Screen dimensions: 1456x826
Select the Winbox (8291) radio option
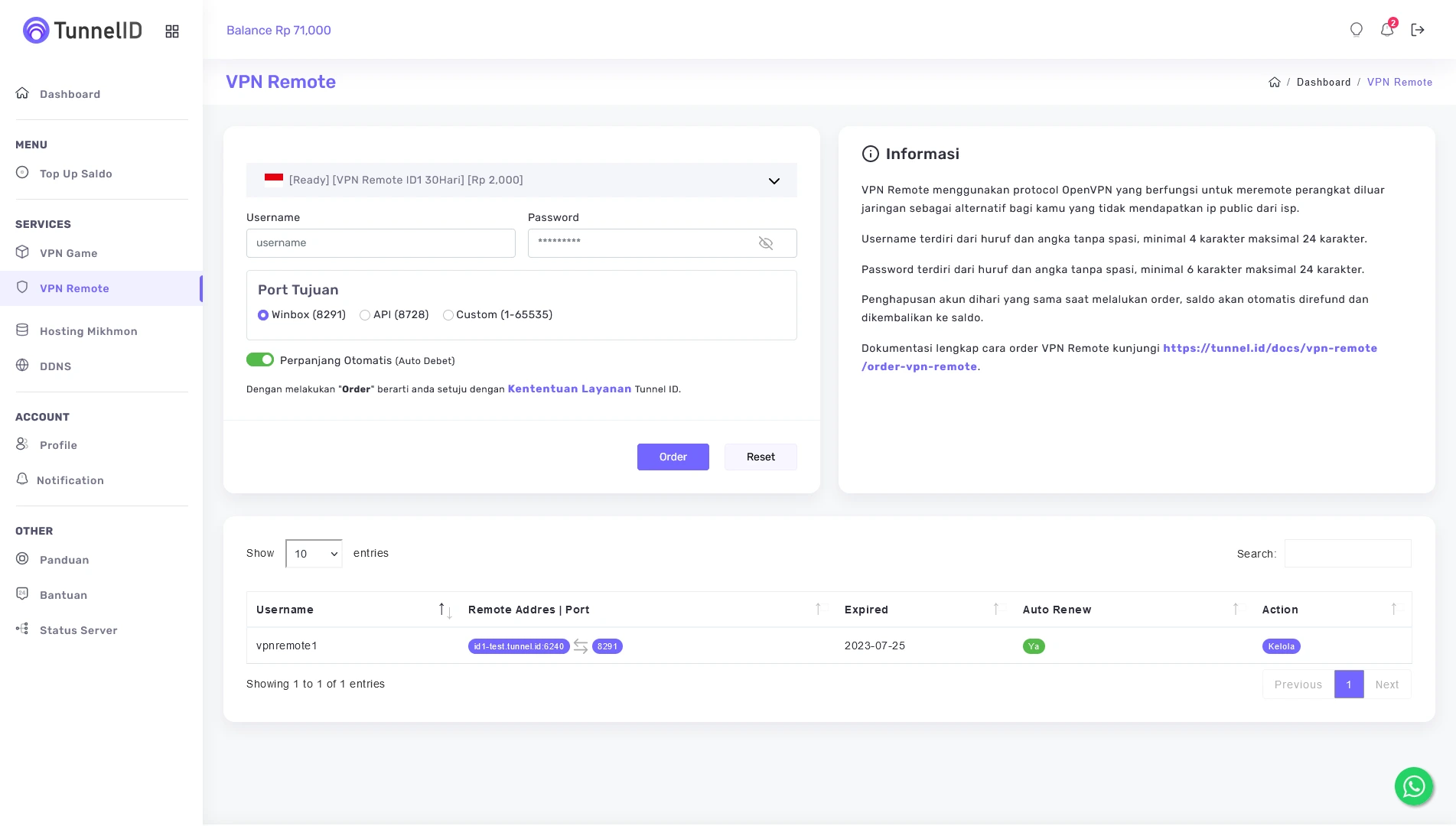(263, 315)
